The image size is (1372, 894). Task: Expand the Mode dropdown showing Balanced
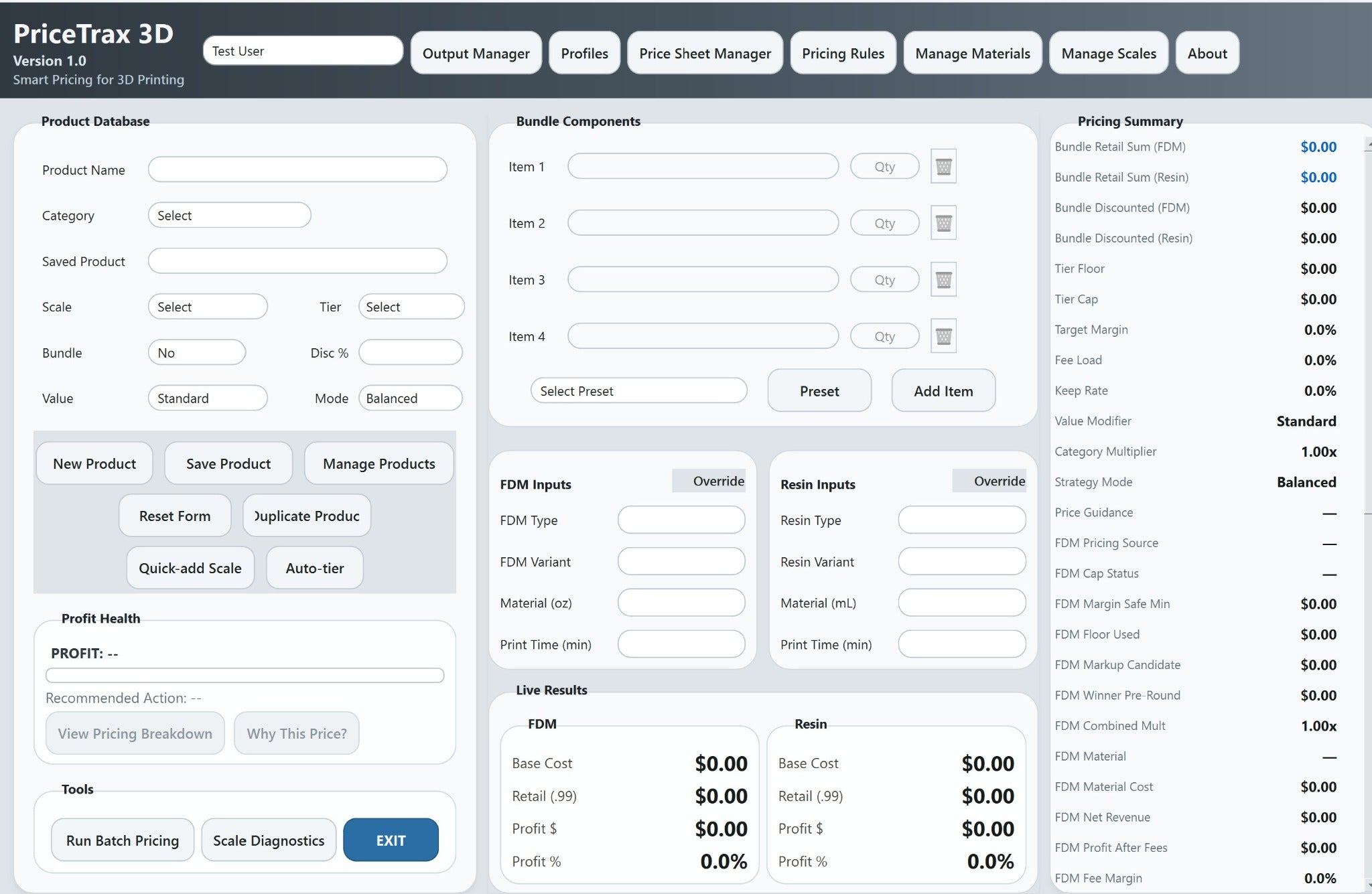(x=410, y=398)
